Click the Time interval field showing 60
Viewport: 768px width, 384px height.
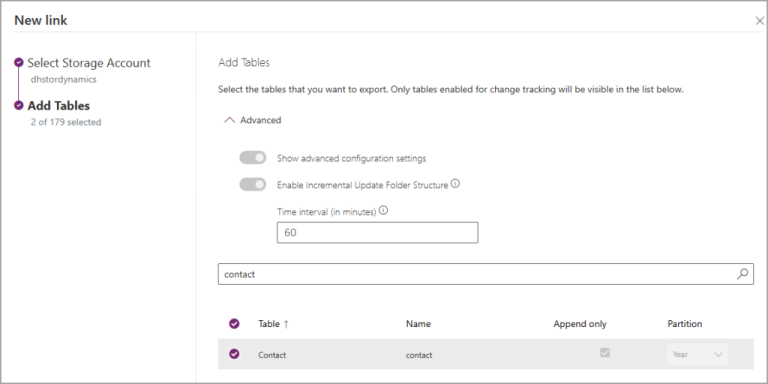click(x=378, y=233)
